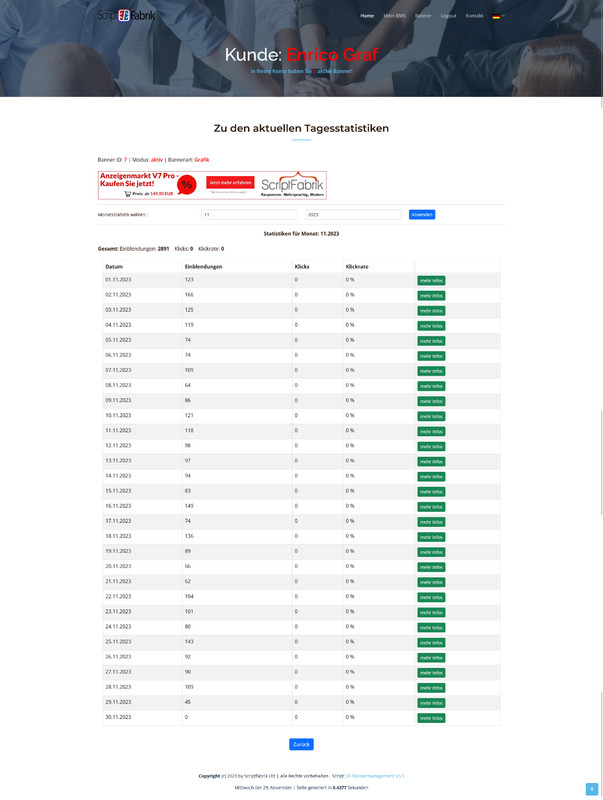This screenshot has width=603, height=800.
Task: Show mehr infos for 02.11.2023
Action: click(x=431, y=296)
